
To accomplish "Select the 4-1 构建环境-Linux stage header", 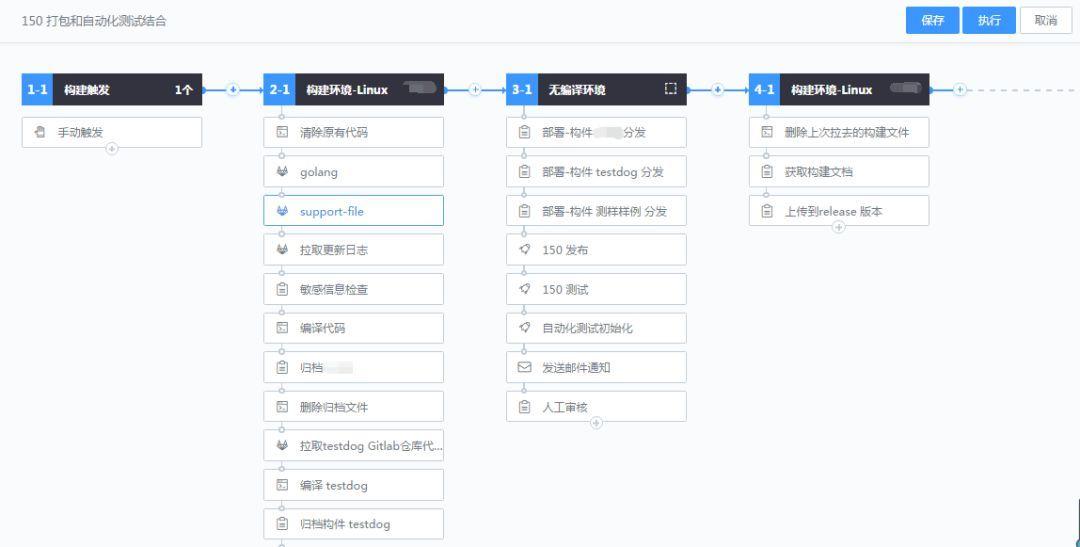I will click(839, 90).
